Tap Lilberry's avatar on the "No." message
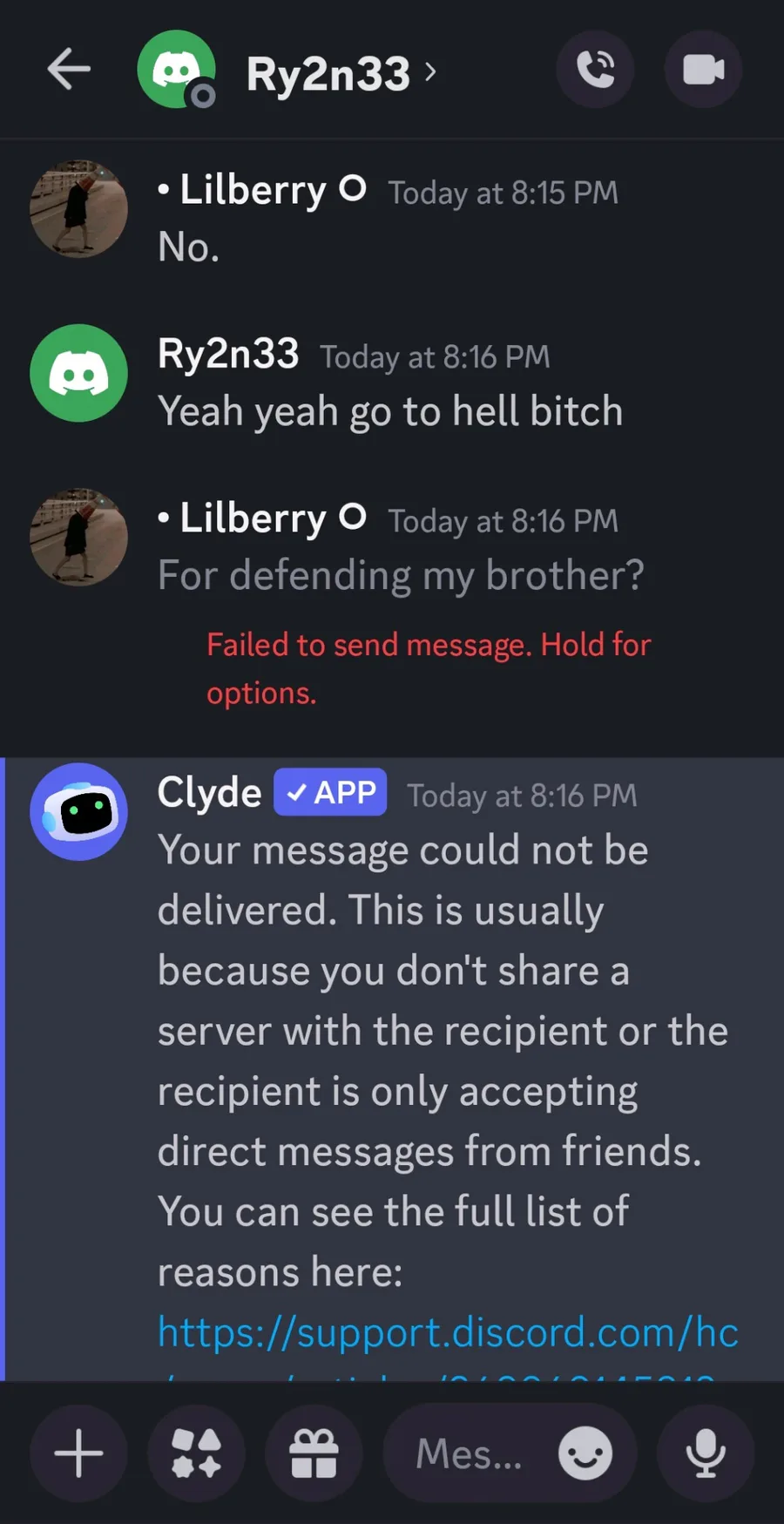The width and height of the screenshot is (784, 1524). click(79, 208)
